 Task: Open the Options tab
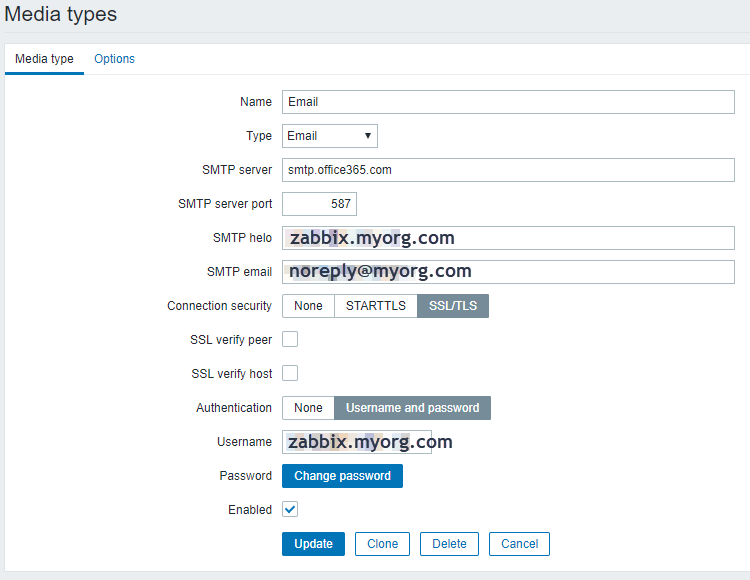click(x=114, y=59)
